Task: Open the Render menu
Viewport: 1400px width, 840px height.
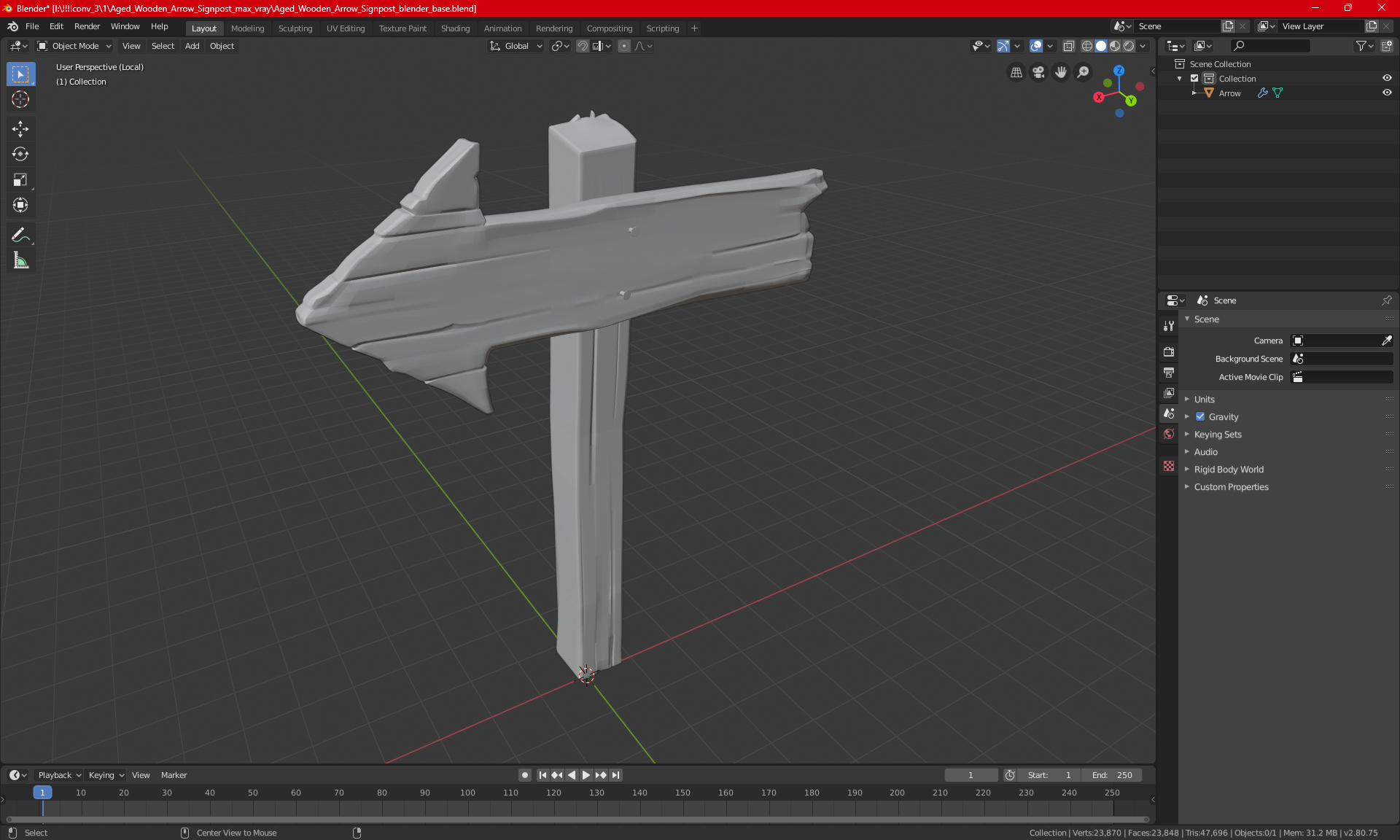Action: click(x=87, y=26)
